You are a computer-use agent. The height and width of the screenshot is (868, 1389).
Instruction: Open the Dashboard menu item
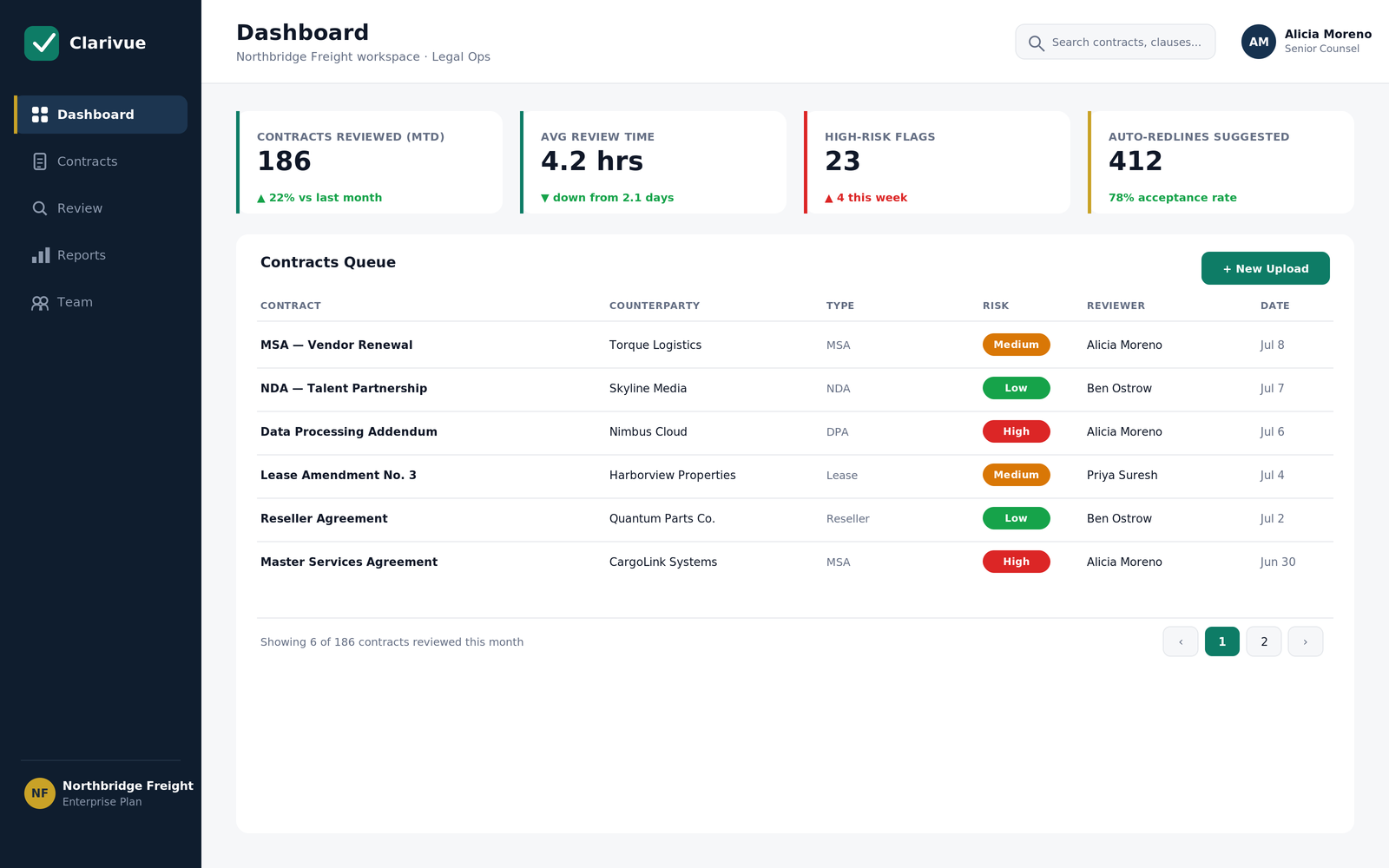pos(101,115)
